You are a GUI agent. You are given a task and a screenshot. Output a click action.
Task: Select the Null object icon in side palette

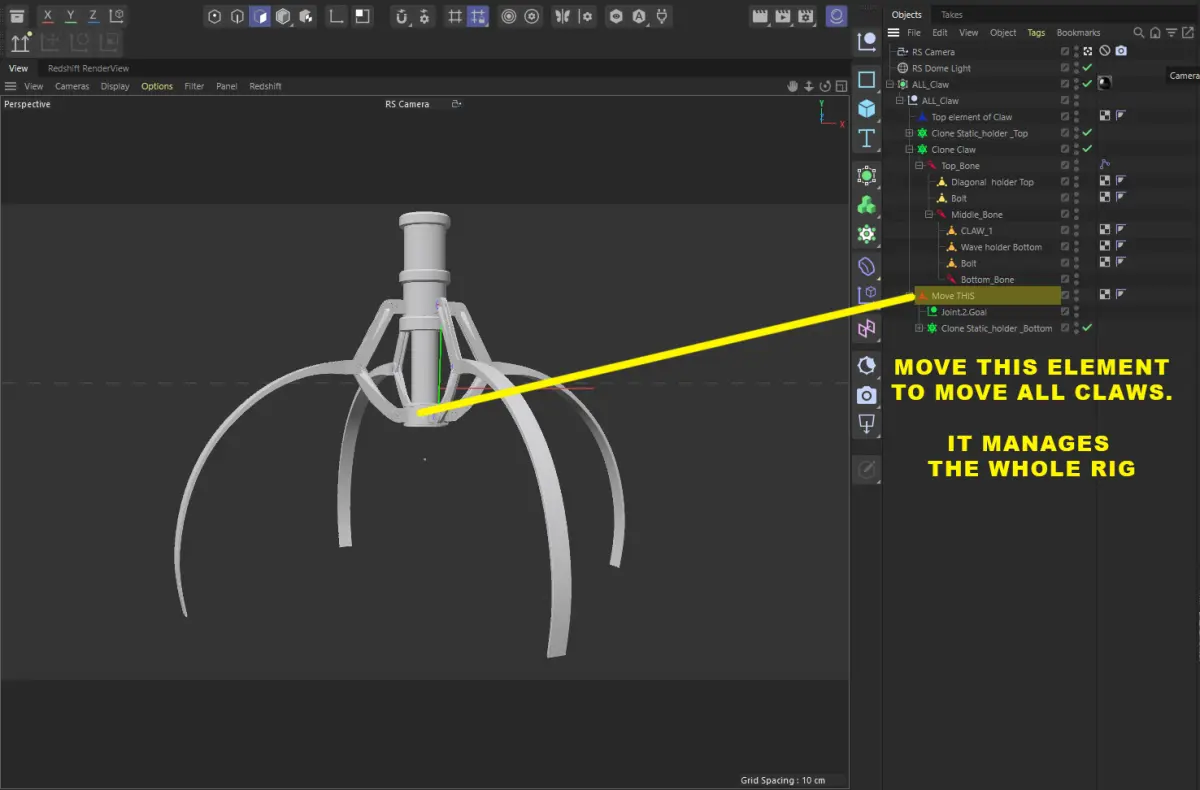tap(866, 41)
